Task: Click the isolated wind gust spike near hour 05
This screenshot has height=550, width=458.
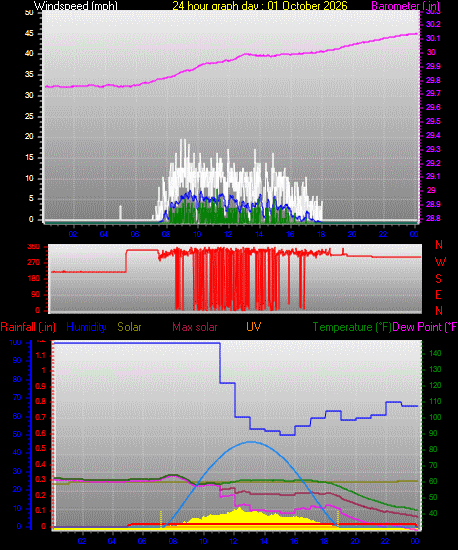Action: click(x=120, y=213)
